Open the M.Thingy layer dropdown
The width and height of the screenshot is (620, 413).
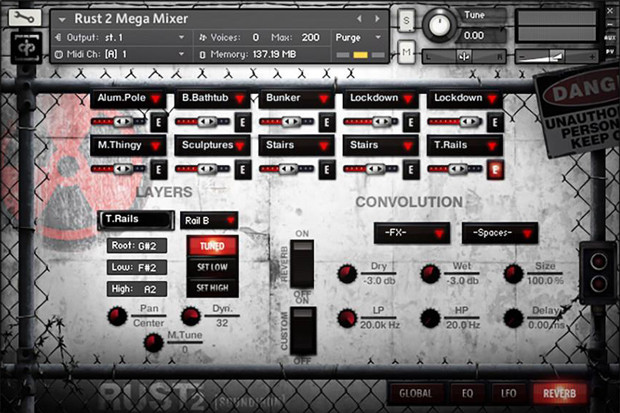click(128, 146)
